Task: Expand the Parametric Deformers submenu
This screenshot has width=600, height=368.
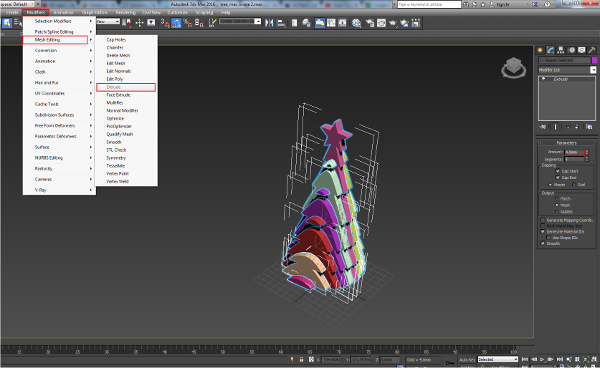Action: coord(59,136)
